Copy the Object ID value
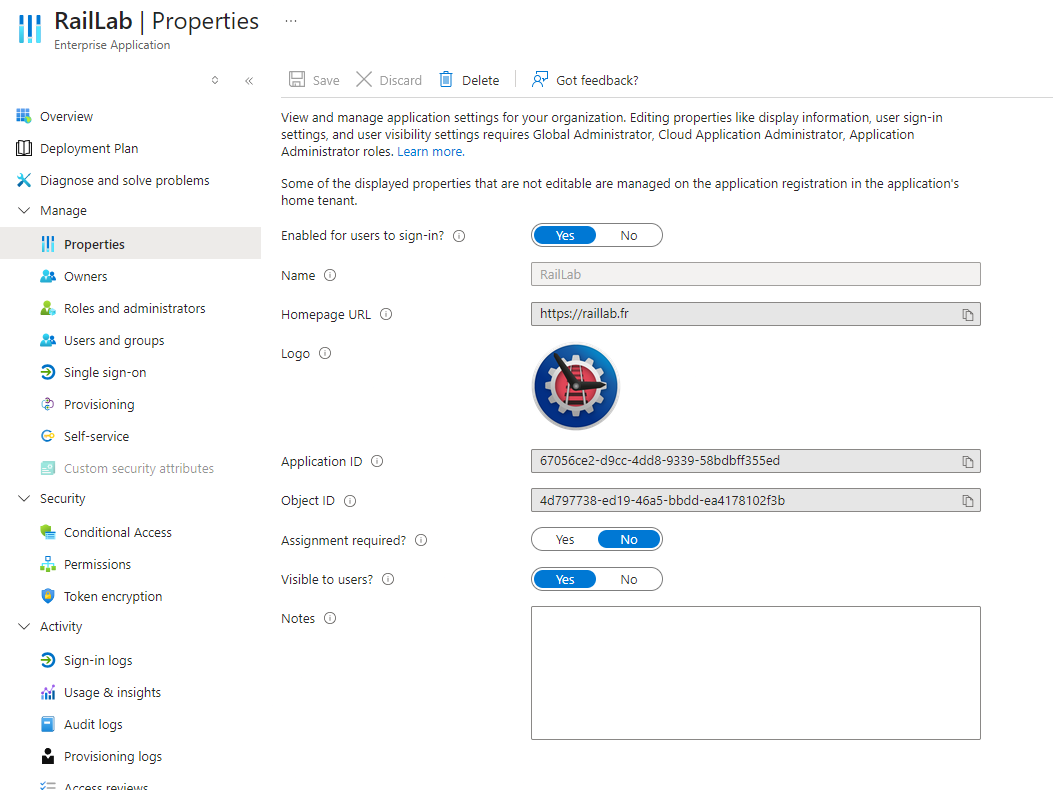Screen dimensions: 1053x790 click(x=967, y=501)
